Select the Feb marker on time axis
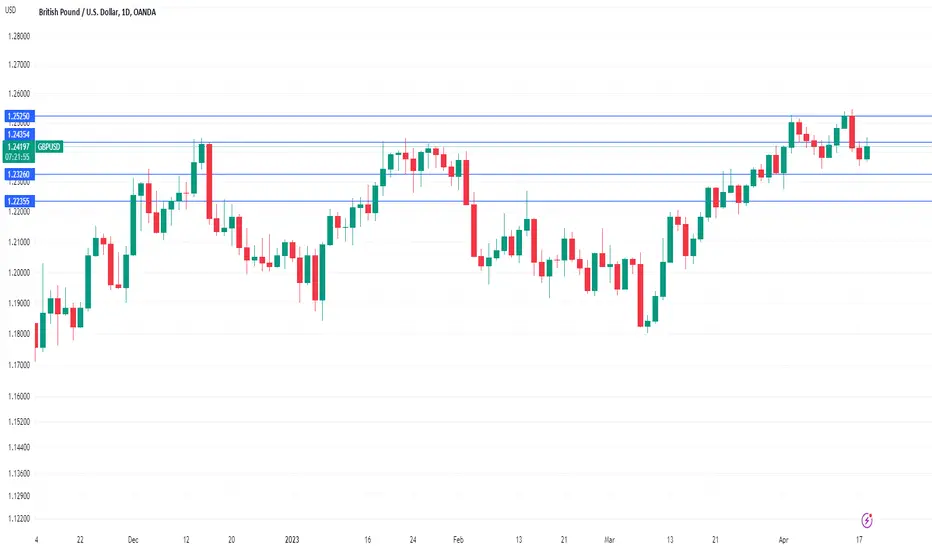932x550 pixels. [x=458, y=540]
